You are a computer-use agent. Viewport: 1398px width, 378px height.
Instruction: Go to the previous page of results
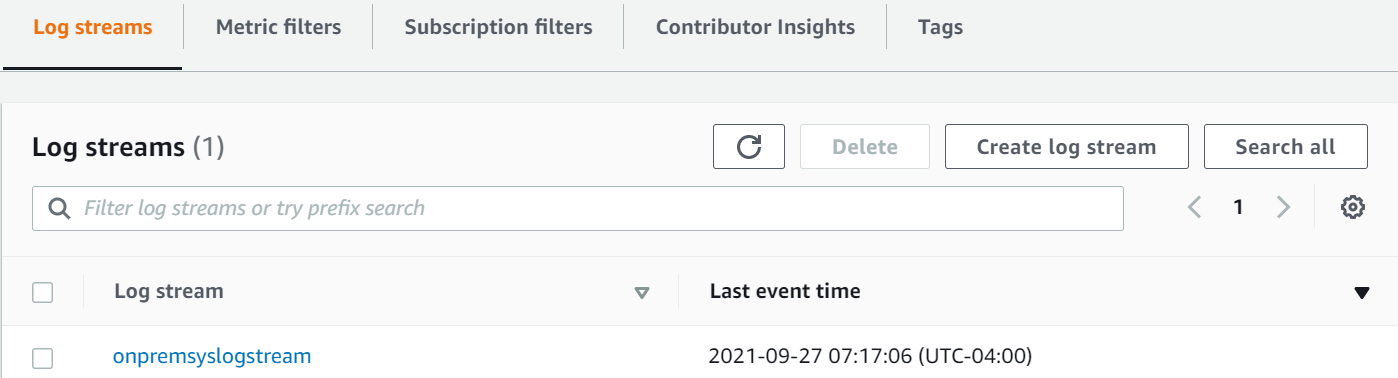click(x=1194, y=208)
